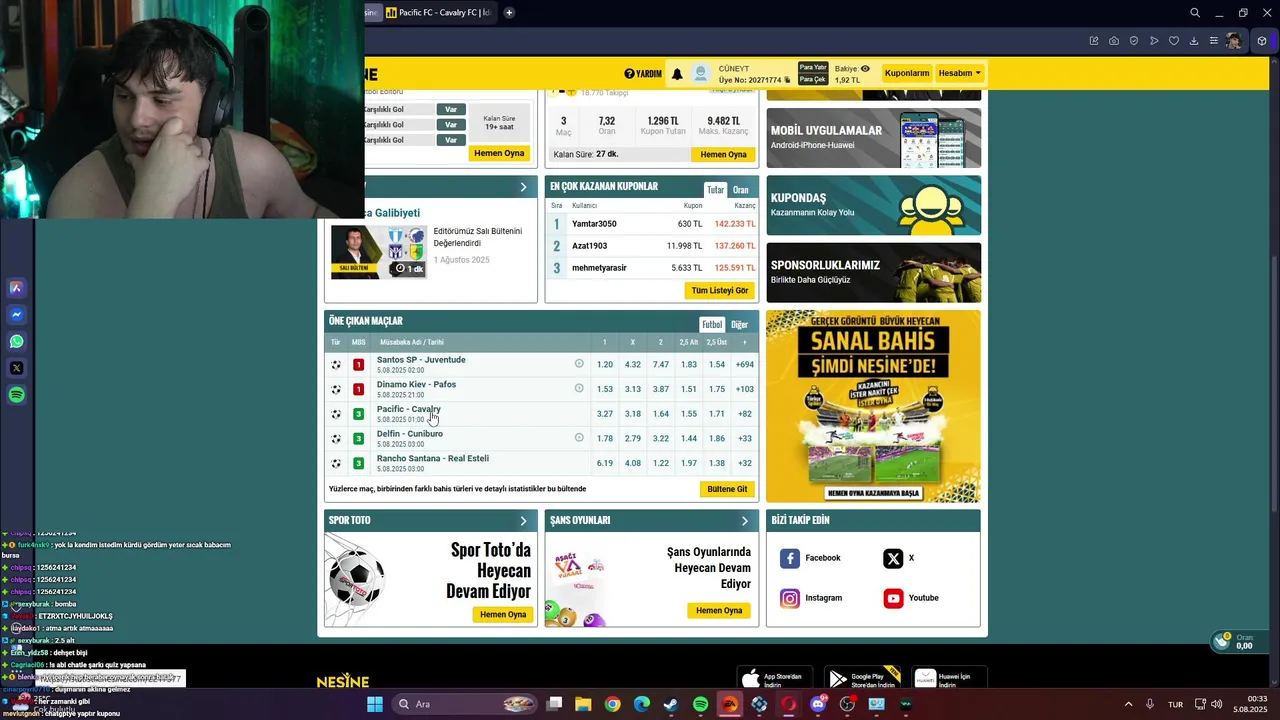Open the downloads icon in browser toolbar
Viewport: 1280px width, 720px height.
click(x=1194, y=41)
